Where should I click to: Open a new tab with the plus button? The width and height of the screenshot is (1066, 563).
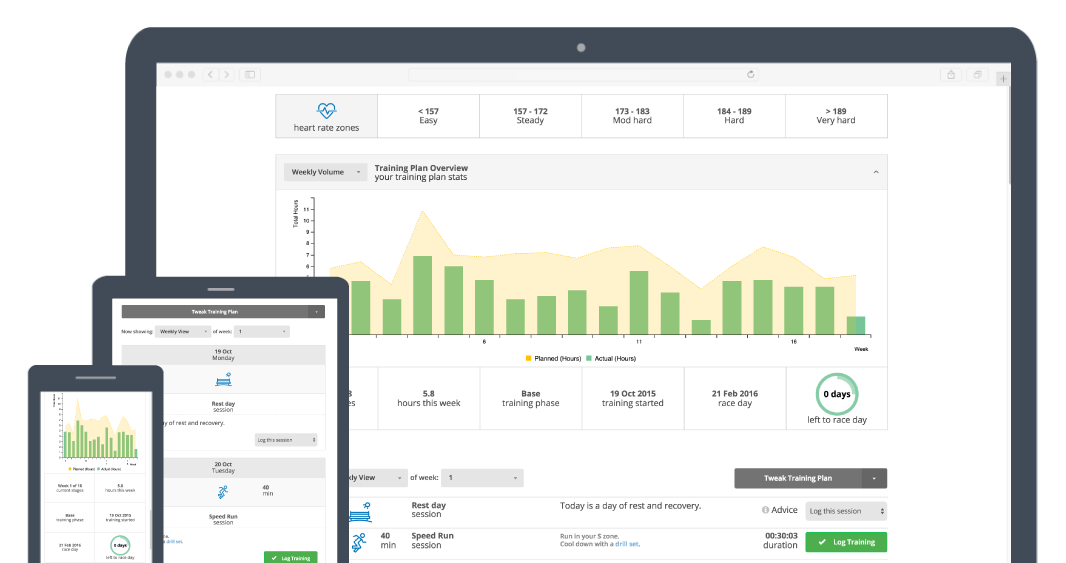(x=1003, y=79)
